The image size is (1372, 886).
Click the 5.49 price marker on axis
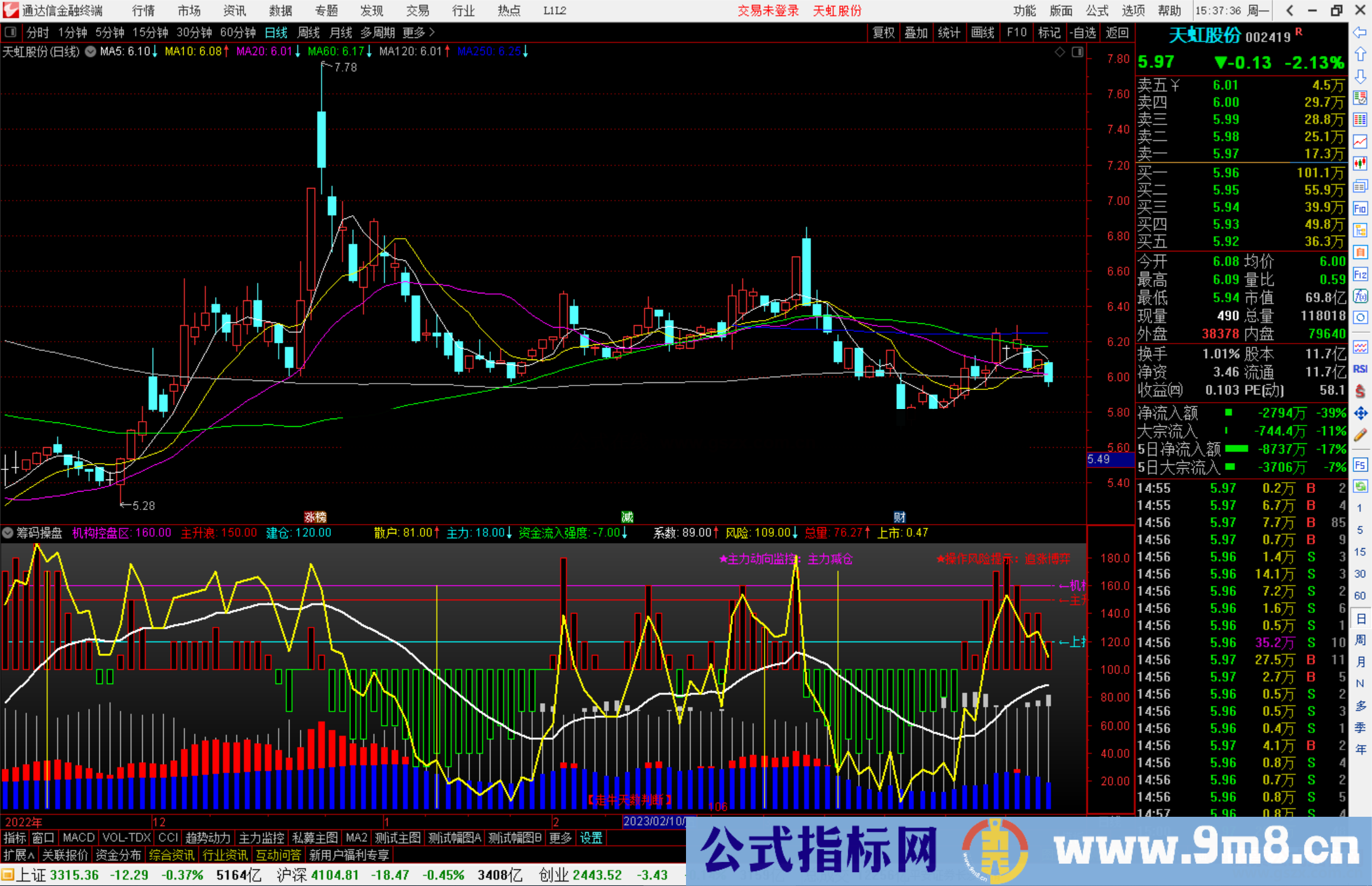[x=1099, y=459]
